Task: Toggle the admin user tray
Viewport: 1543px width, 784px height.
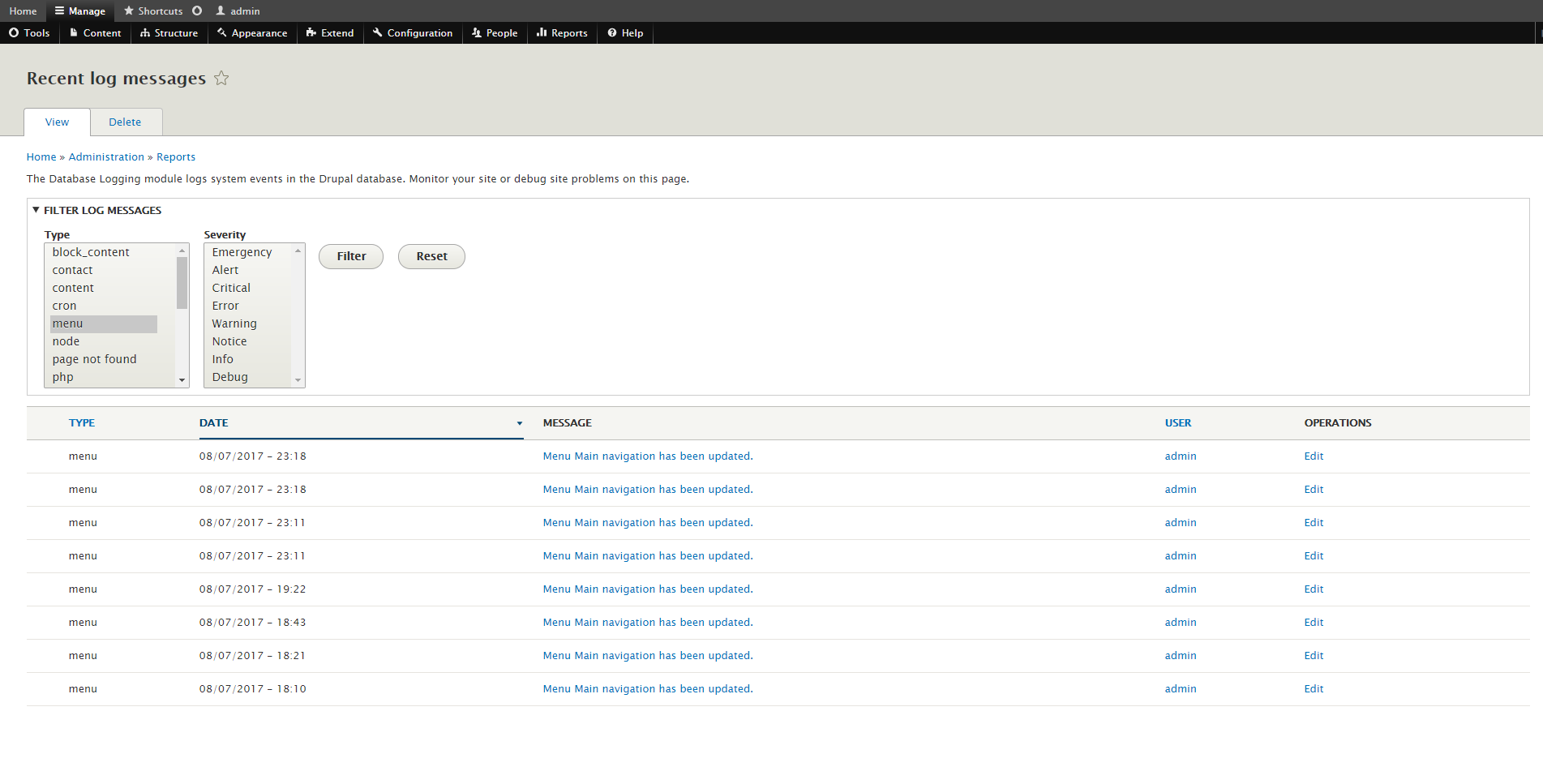Action: point(238,11)
